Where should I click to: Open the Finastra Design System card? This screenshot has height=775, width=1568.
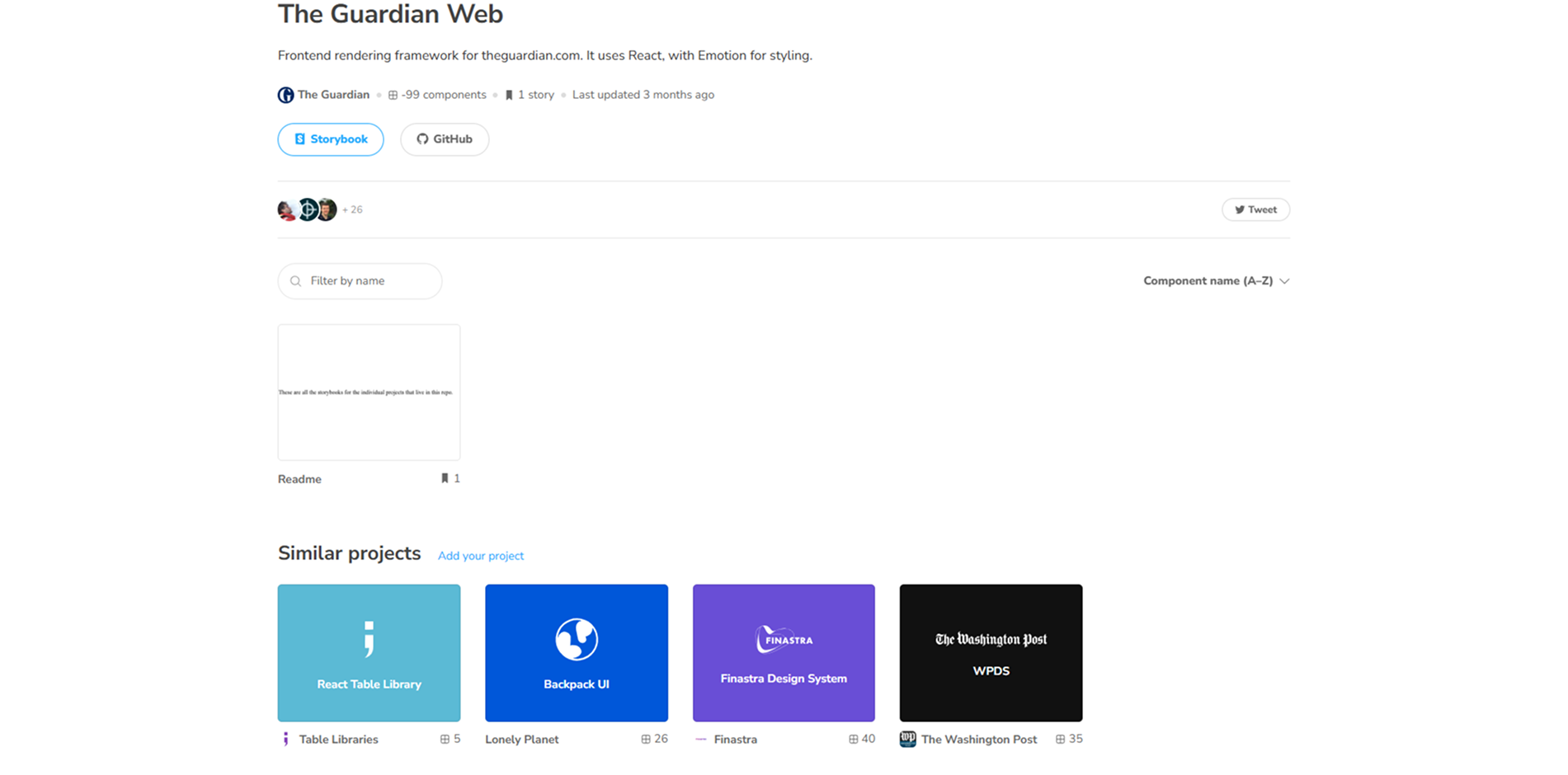pos(784,653)
